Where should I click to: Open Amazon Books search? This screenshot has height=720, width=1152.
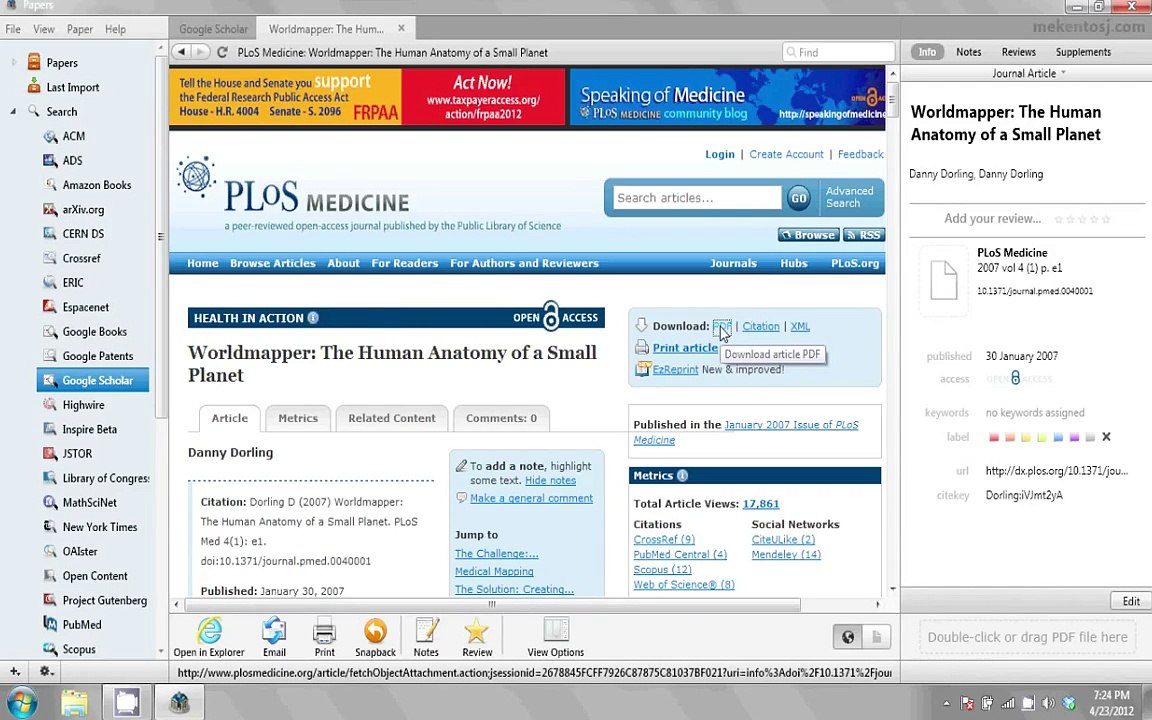(96, 185)
